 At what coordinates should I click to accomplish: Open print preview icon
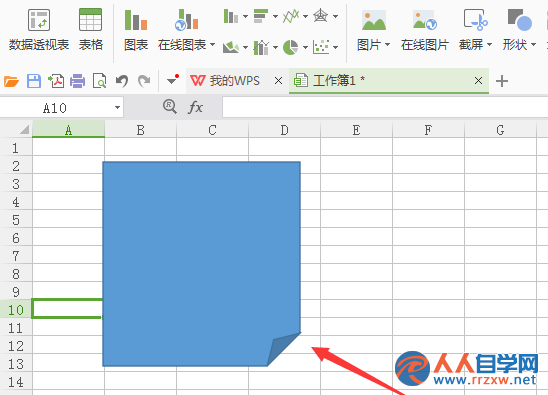click(100, 81)
